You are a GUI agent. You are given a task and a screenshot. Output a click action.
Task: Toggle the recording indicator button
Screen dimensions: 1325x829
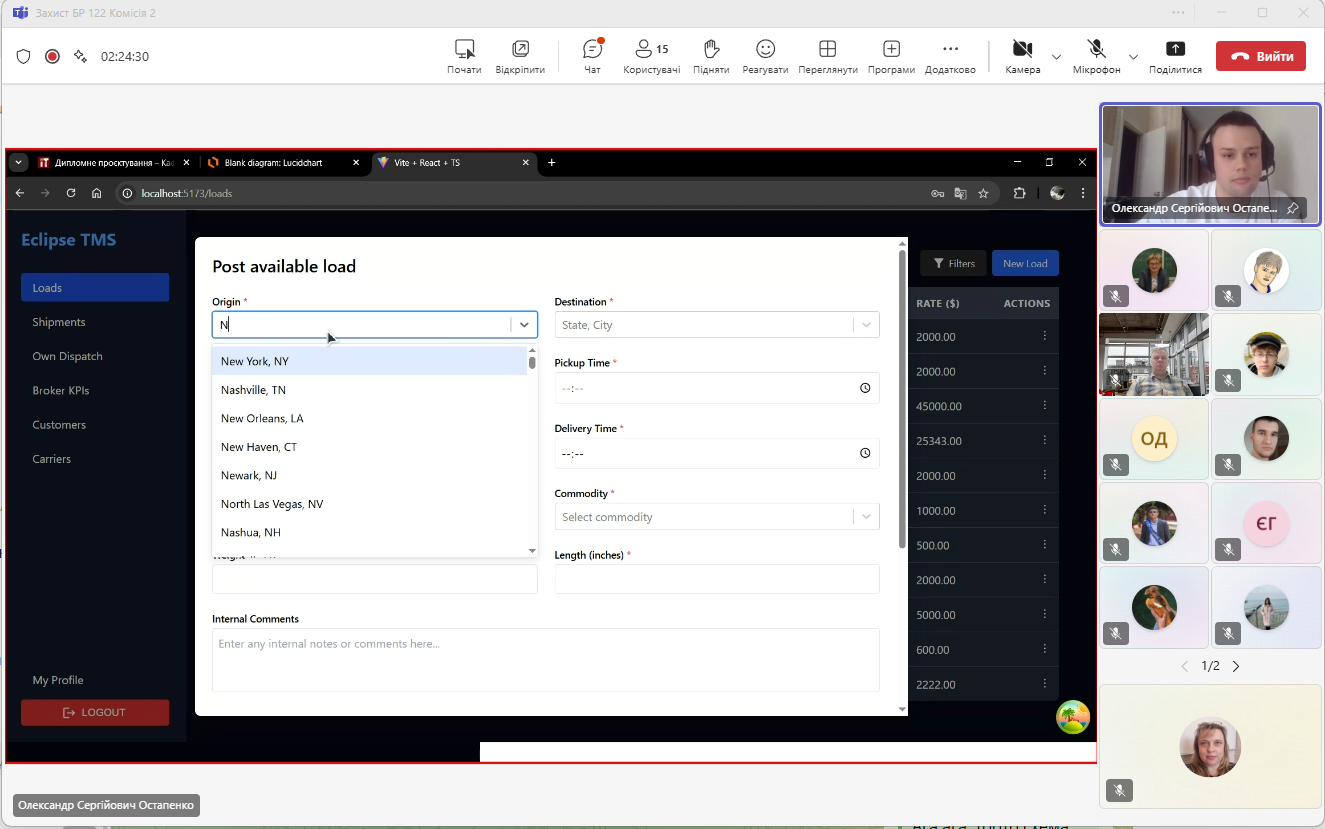(52, 57)
